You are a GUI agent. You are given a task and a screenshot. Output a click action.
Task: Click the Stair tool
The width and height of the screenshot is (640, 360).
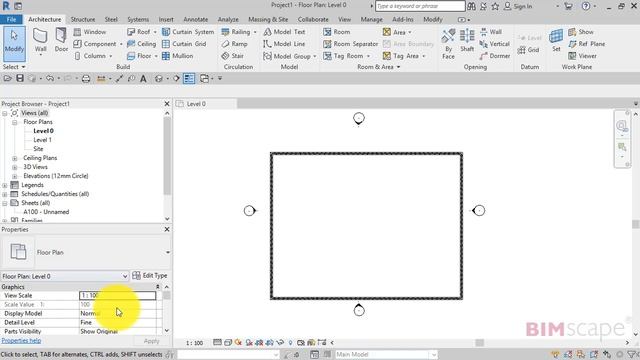pos(232,56)
